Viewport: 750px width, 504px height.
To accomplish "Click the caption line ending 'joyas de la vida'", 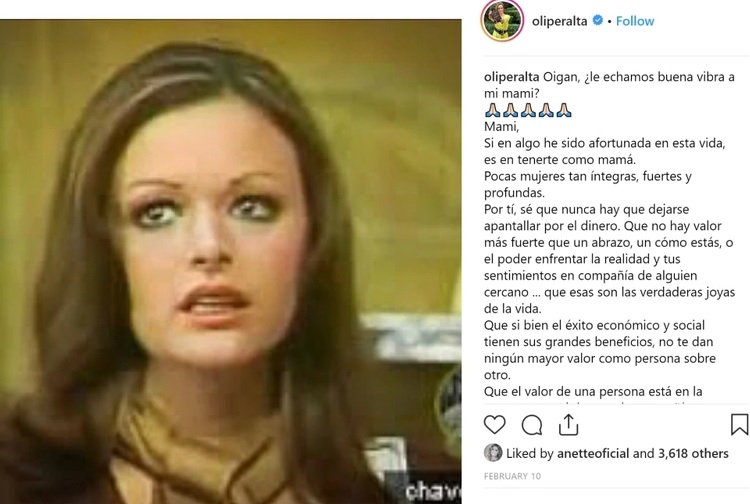I will coord(609,300).
